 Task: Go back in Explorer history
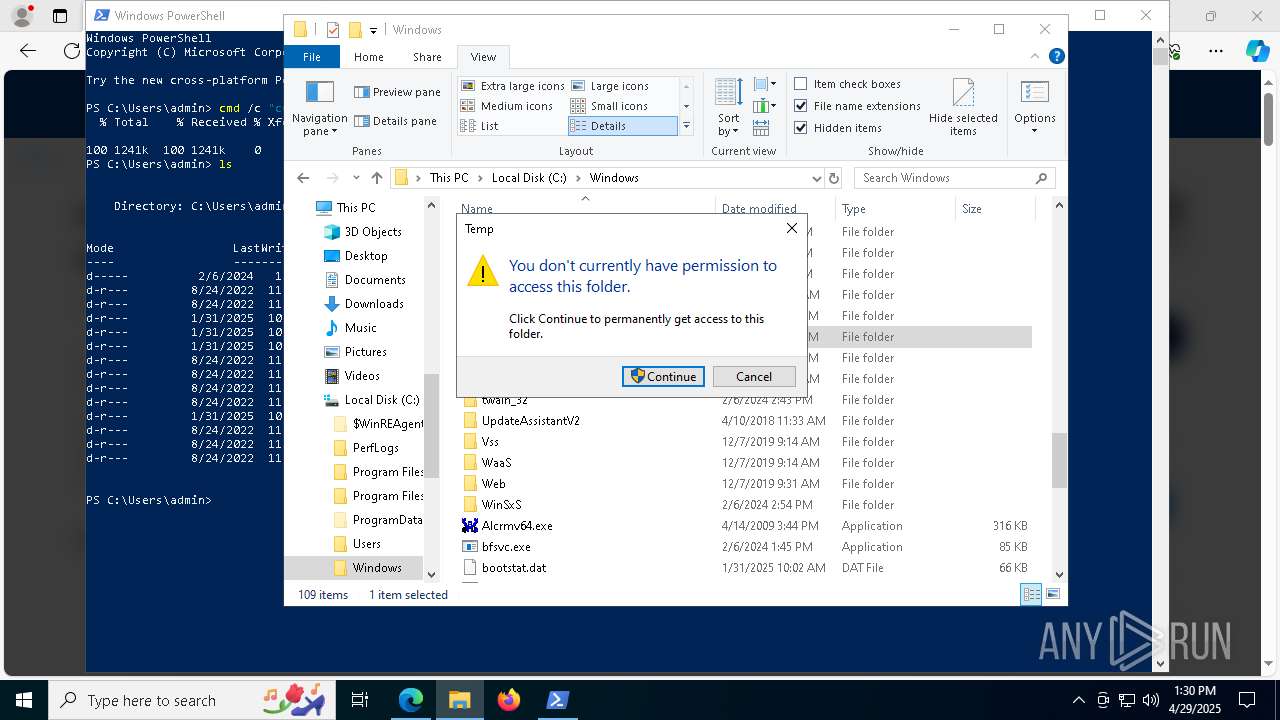tap(303, 178)
